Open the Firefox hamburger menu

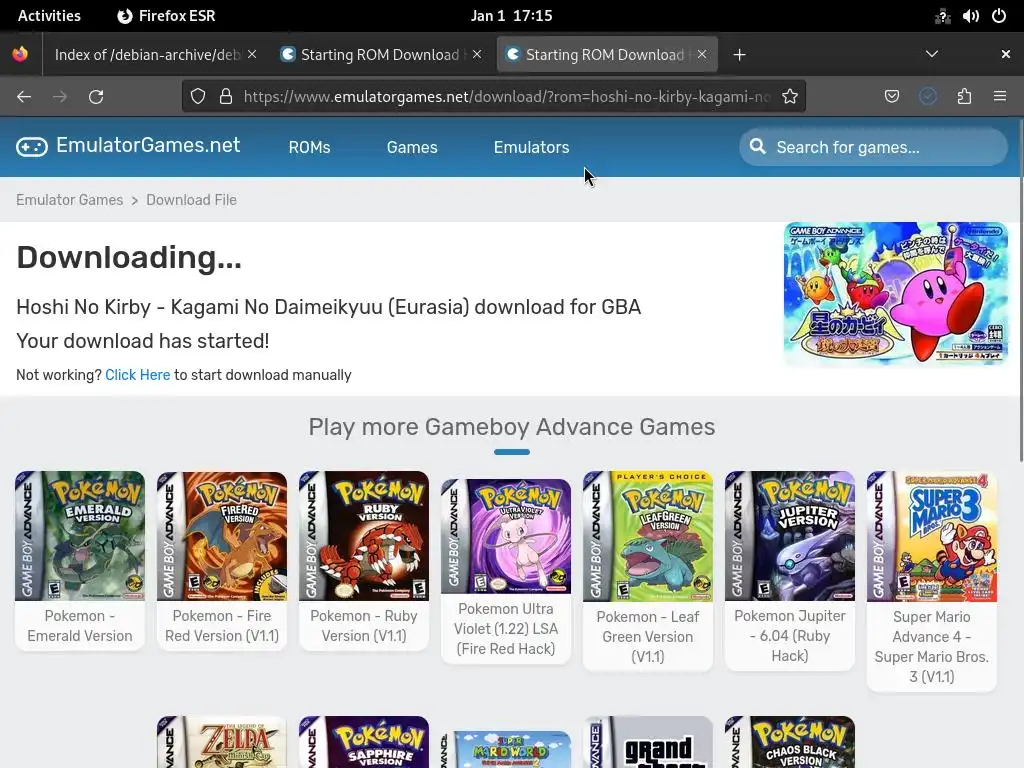pos(999,97)
